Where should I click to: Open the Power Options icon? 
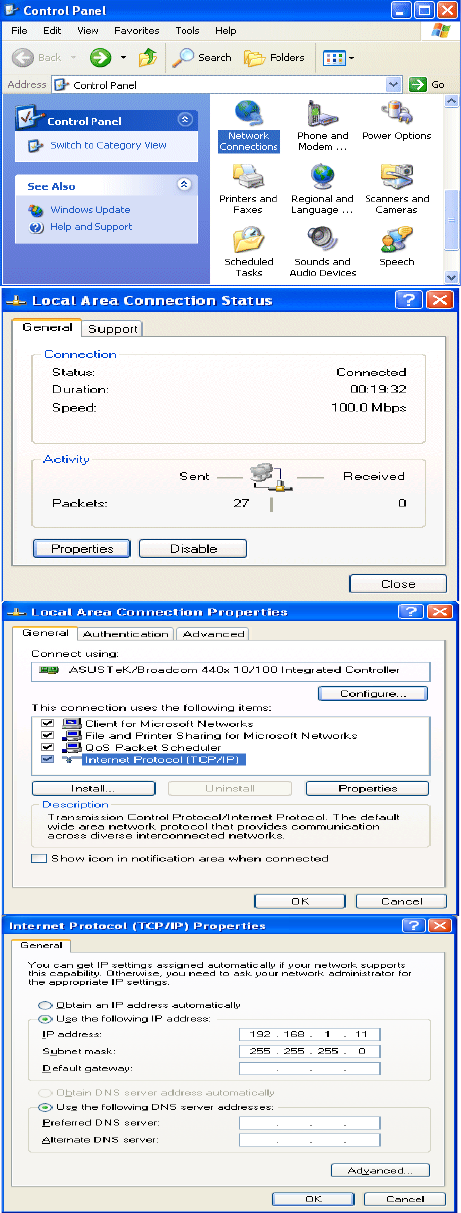(x=396, y=121)
